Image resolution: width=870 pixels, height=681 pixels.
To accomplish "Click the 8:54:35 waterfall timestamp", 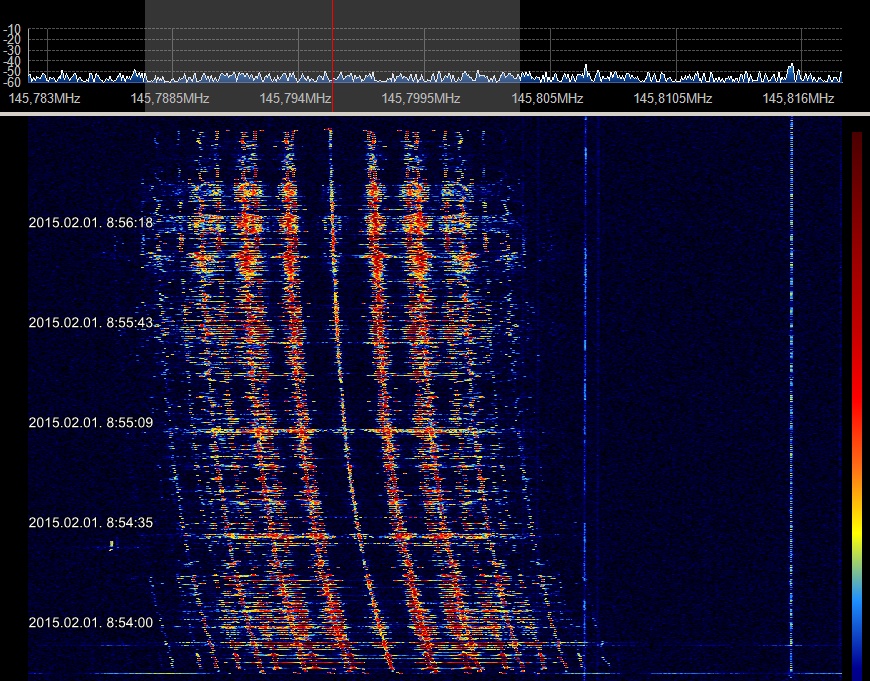I will [90, 522].
